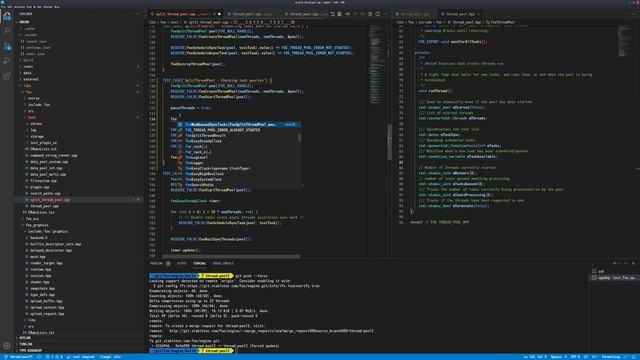Open plugin.cpp in explorer

40,187
